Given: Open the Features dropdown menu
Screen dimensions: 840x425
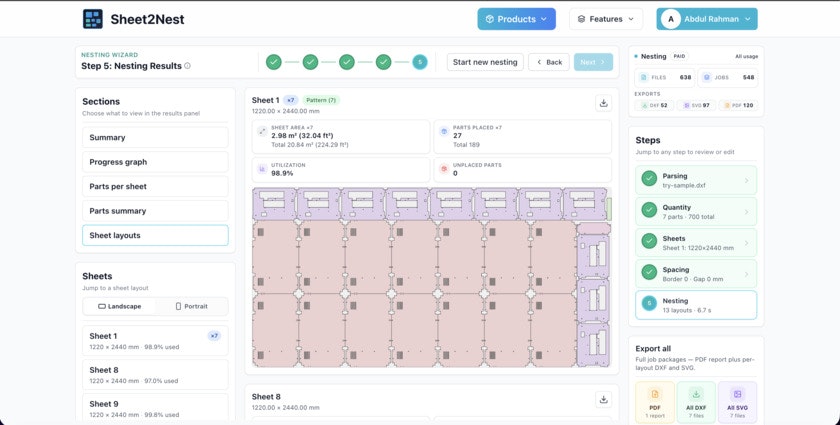Looking at the screenshot, I should (606, 19).
